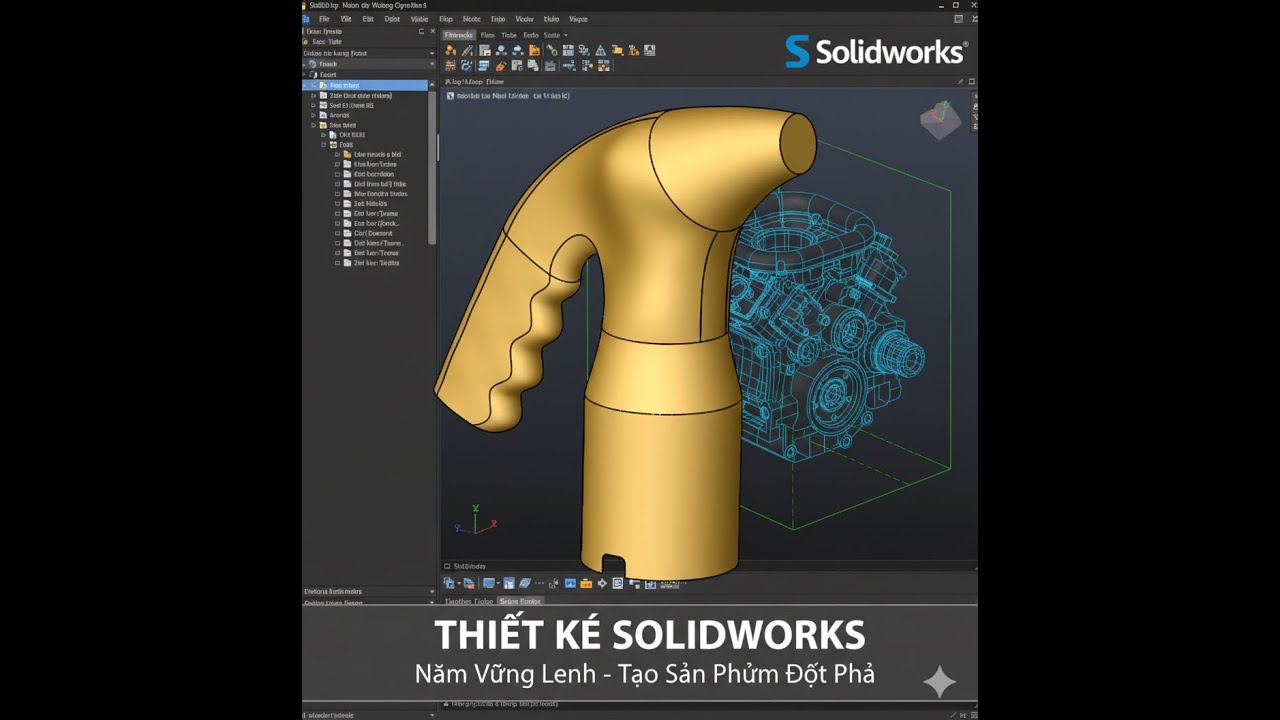The image size is (1280, 720).
Task: Open the 'Viegoe' menu in the menu bar
Action: click(x=578, y=19)
